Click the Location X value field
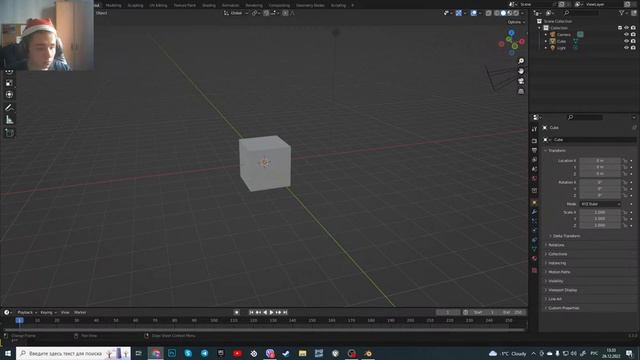Screen dimensions: 640x360 (600, 161)
